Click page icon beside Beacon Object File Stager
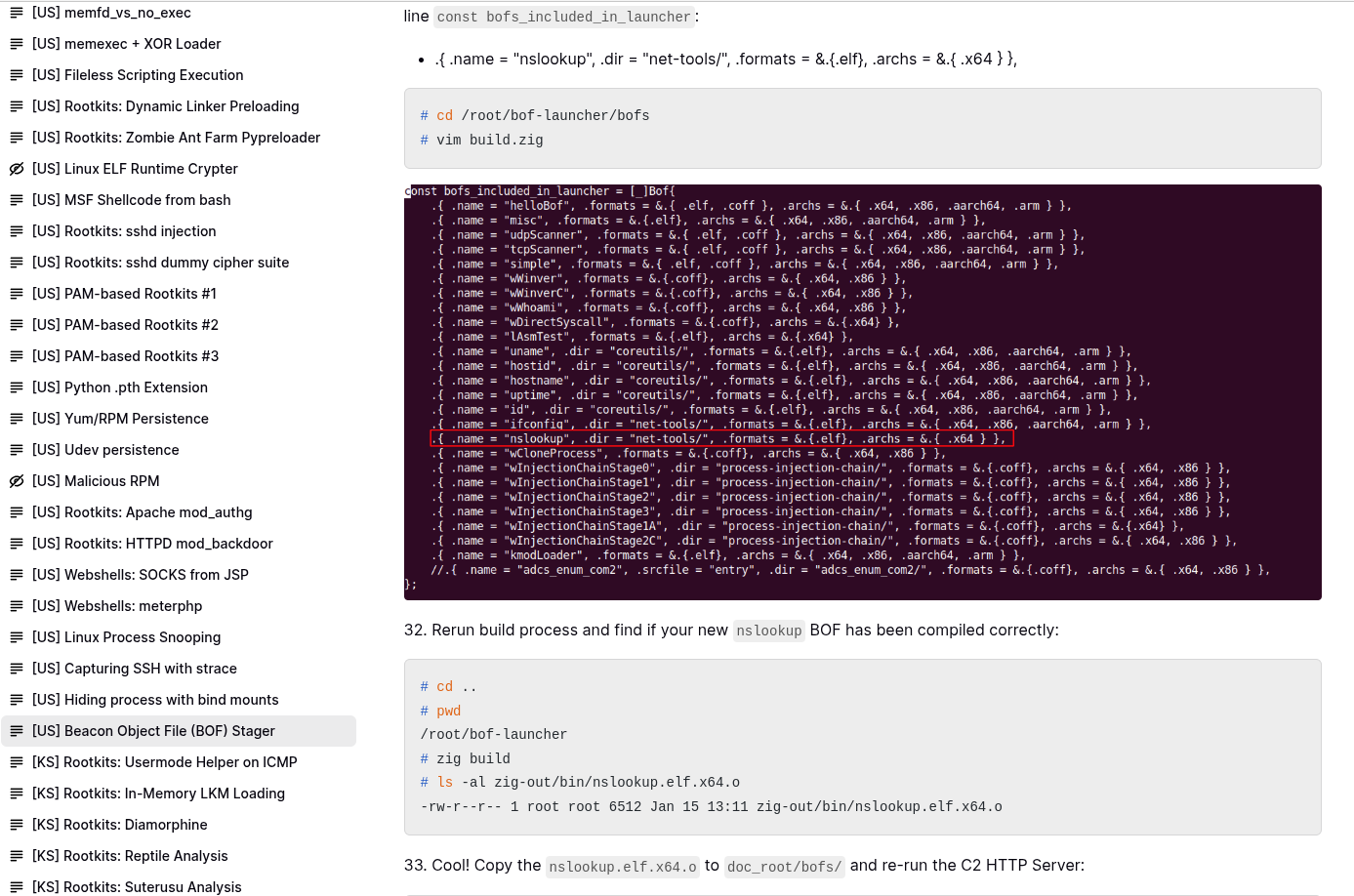The image size is (1354, 896). pos(17,731)
